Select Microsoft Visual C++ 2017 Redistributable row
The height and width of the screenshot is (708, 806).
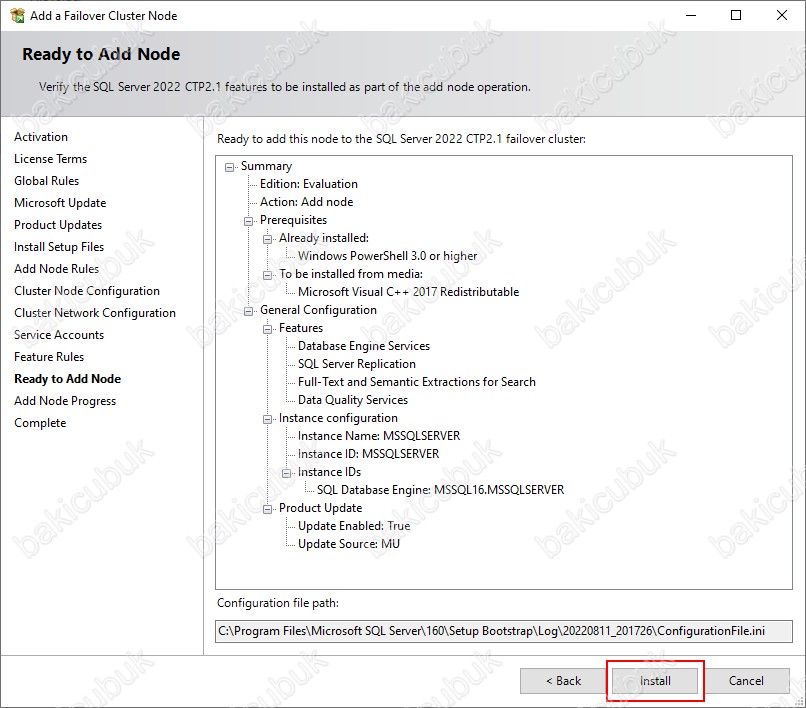click(x=409, y=292)
